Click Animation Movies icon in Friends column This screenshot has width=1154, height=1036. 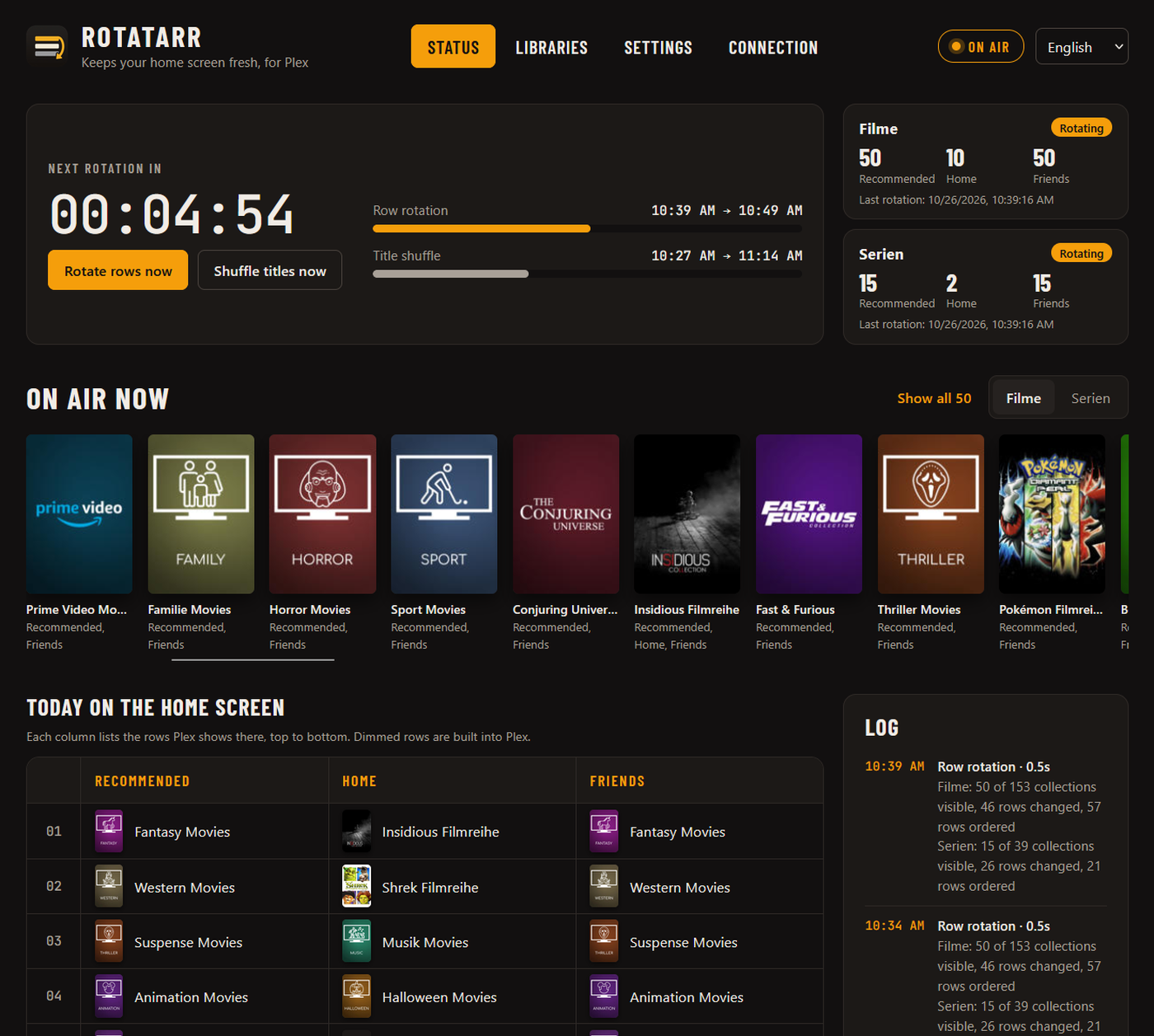point(604,996)
